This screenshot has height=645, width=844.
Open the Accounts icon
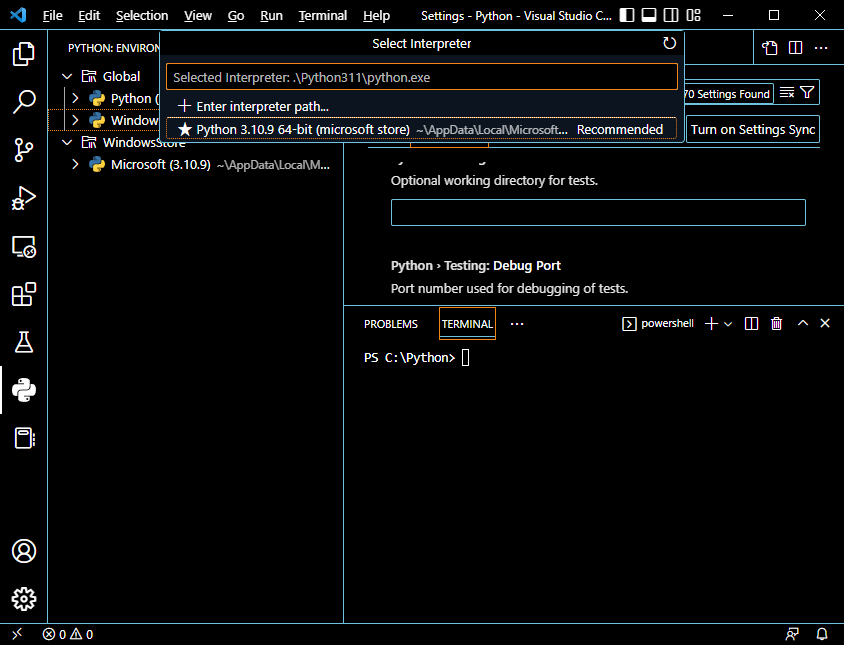click(x=24, y=551)
